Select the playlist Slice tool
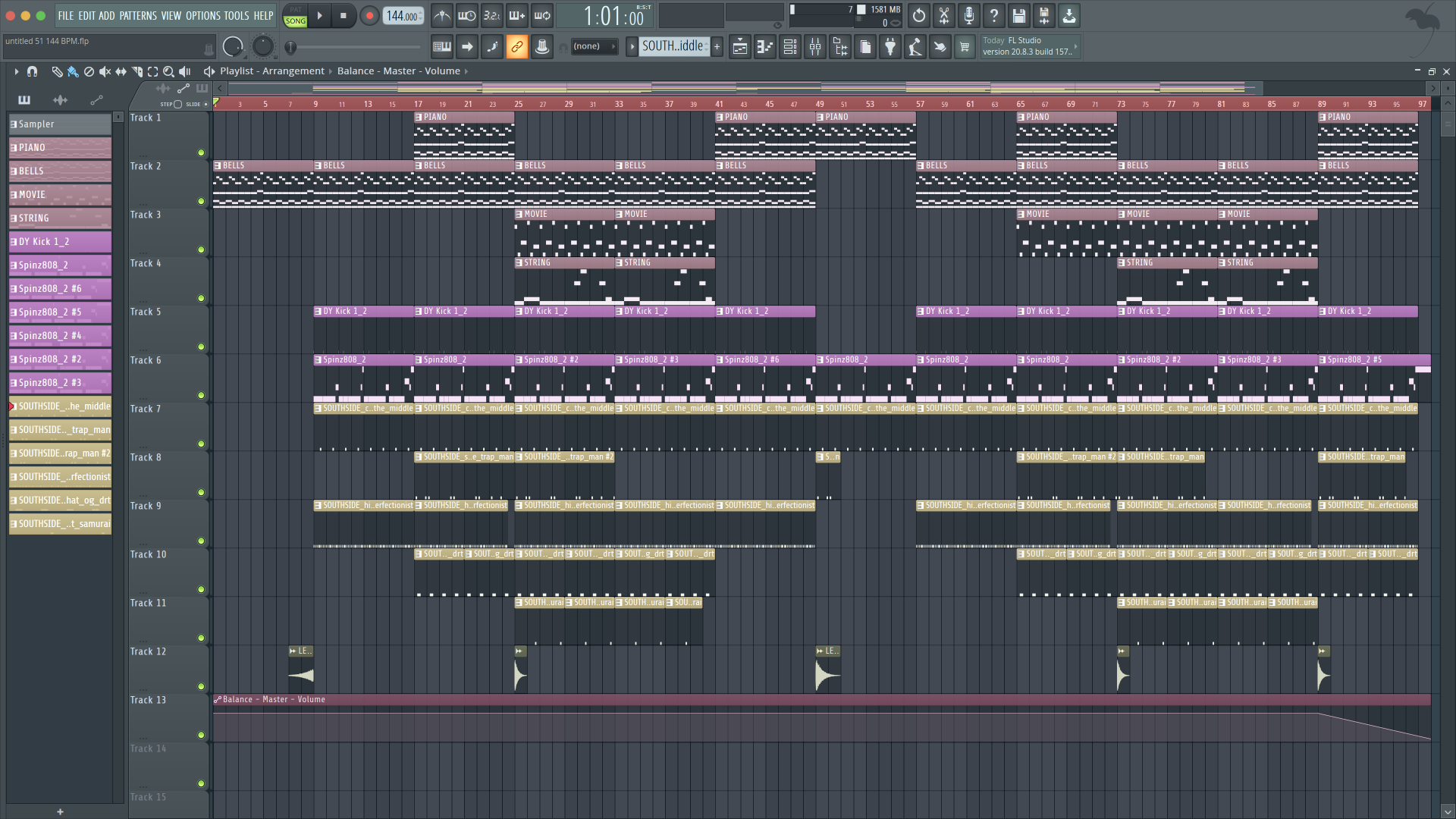Viewport: 1456px width, 819px height. 137,71
